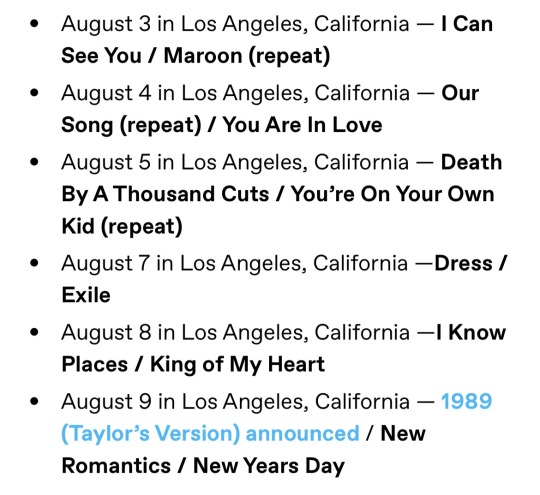Select the Death bold text on August 5 line
540x495 pixels.
(x=471, y=162)
